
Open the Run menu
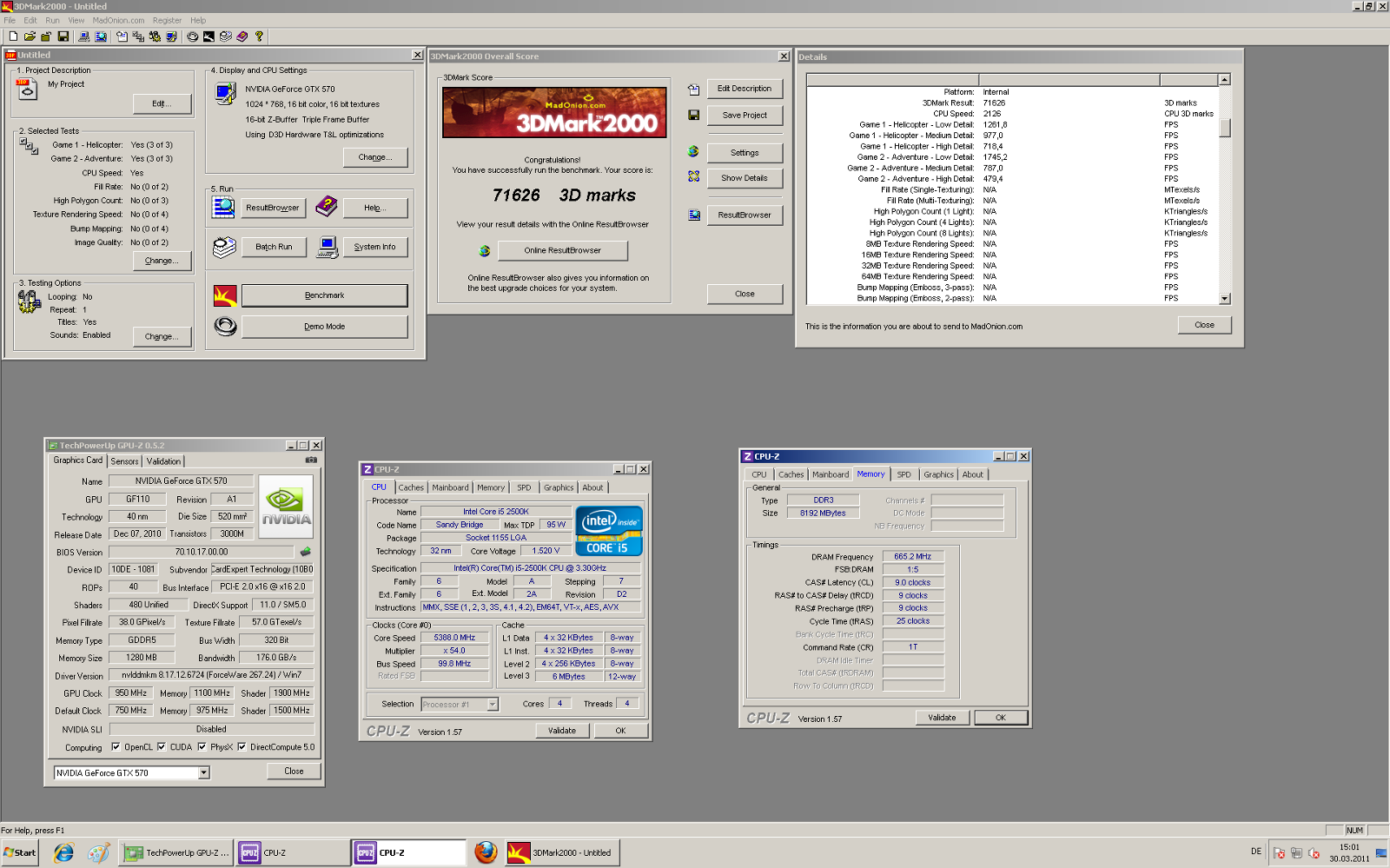52,20
